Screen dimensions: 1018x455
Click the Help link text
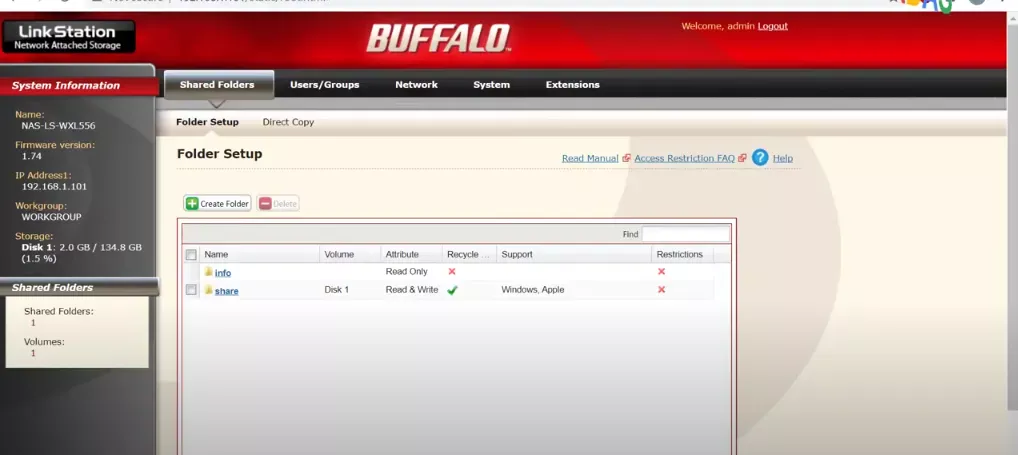783,158
